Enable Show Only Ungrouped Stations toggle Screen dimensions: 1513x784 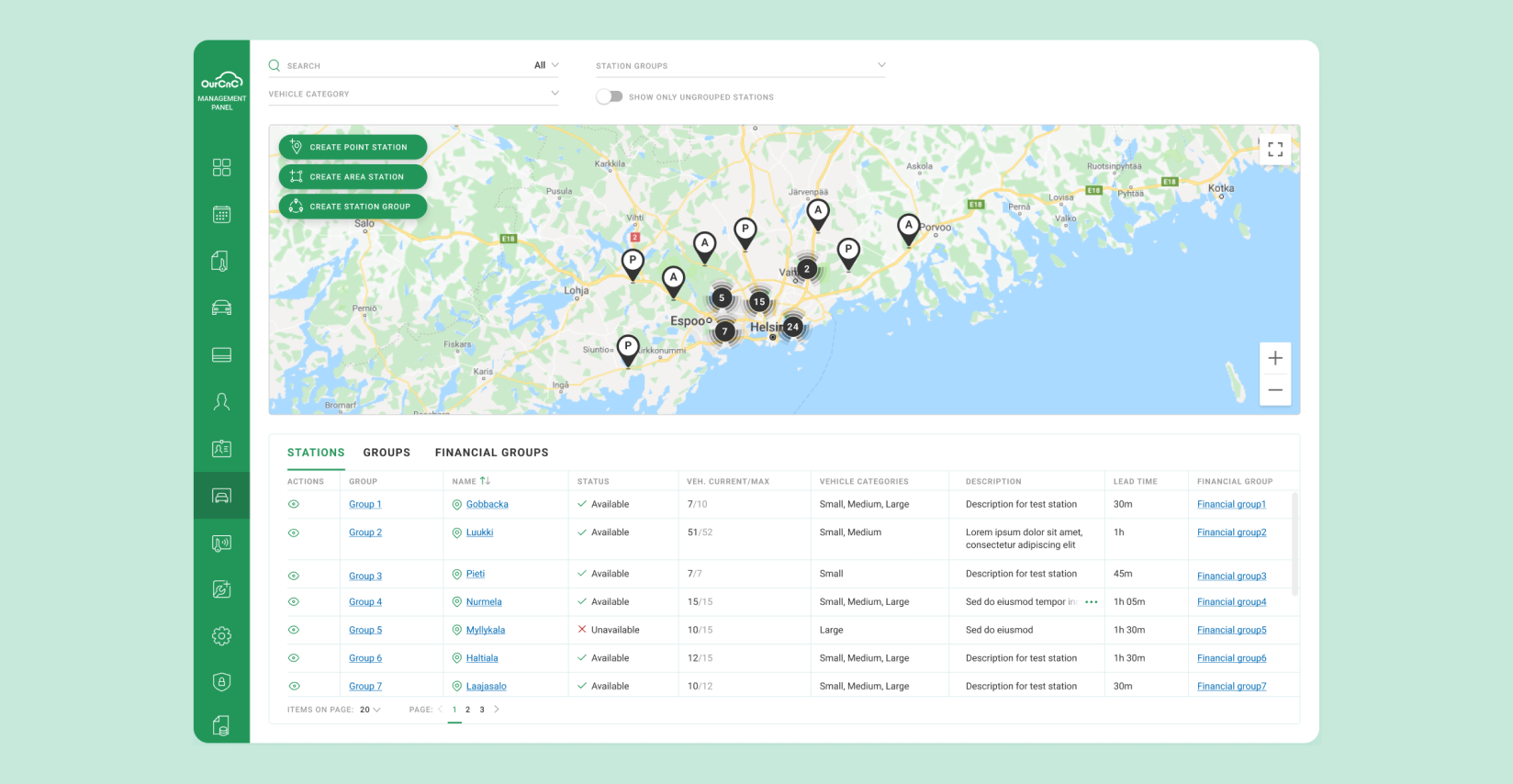point(609,96)
